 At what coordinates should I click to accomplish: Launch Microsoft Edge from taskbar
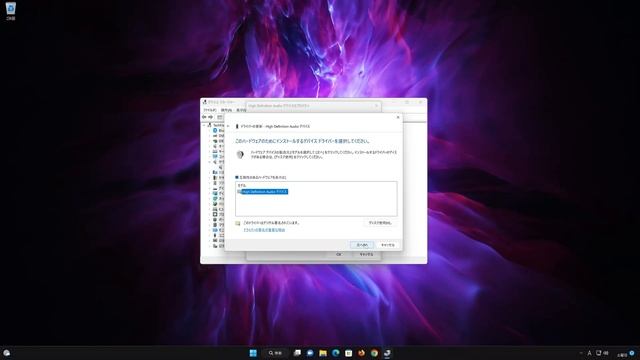tap(336, 353)
